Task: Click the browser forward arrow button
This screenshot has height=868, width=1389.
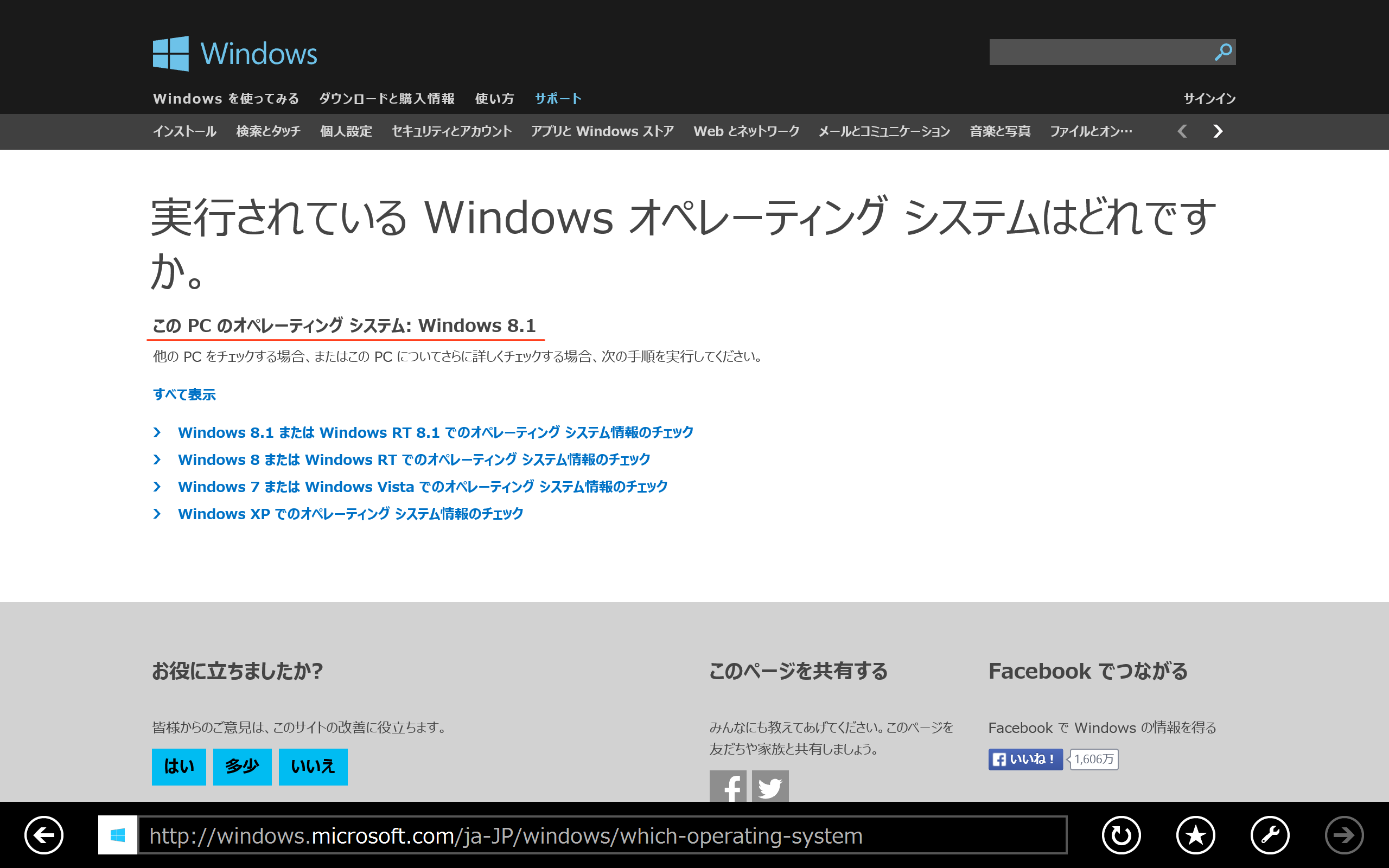Action: click(x=1343, y=835)
